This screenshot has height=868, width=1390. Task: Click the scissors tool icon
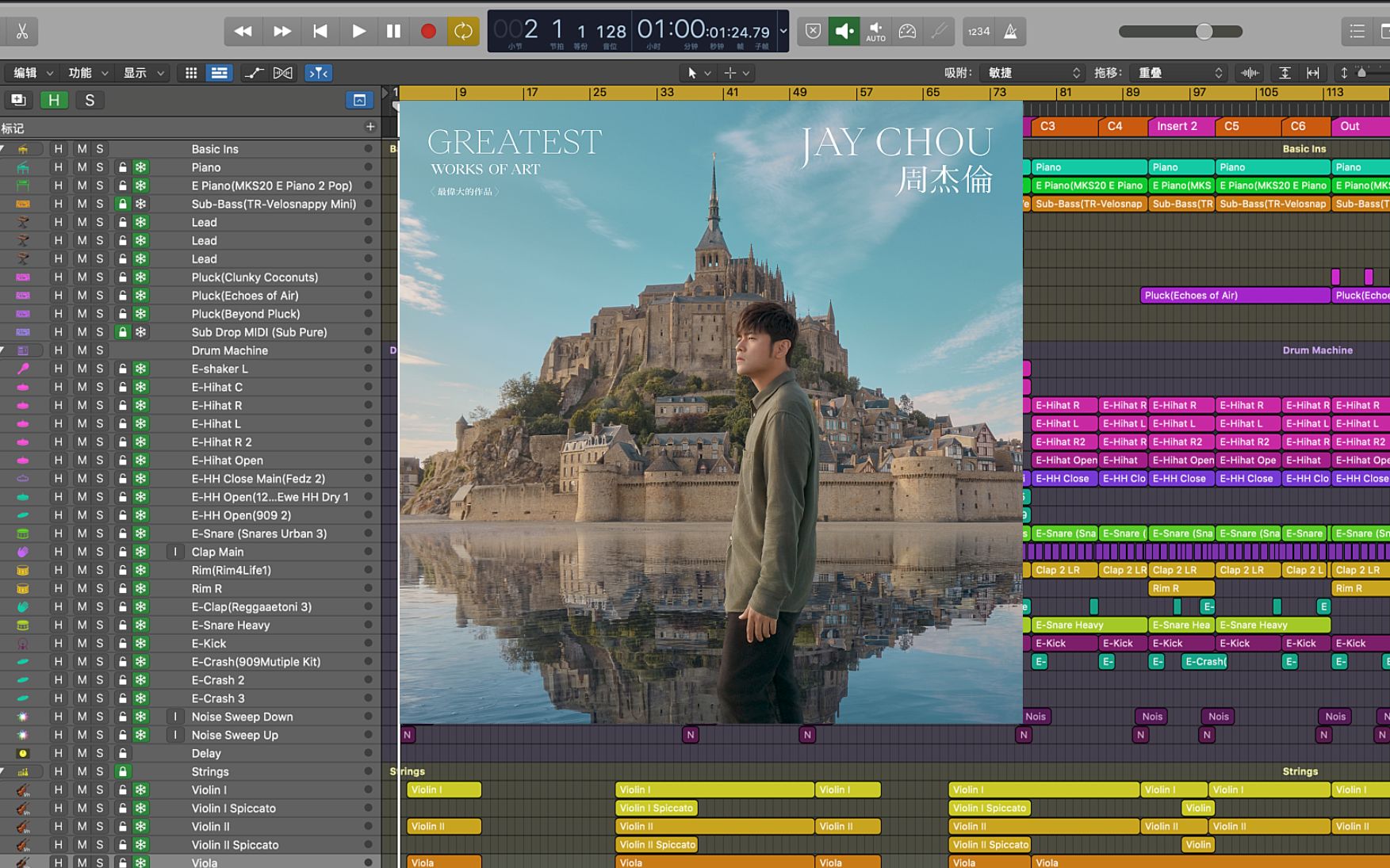pyautogui.click(x=21, y=32)
